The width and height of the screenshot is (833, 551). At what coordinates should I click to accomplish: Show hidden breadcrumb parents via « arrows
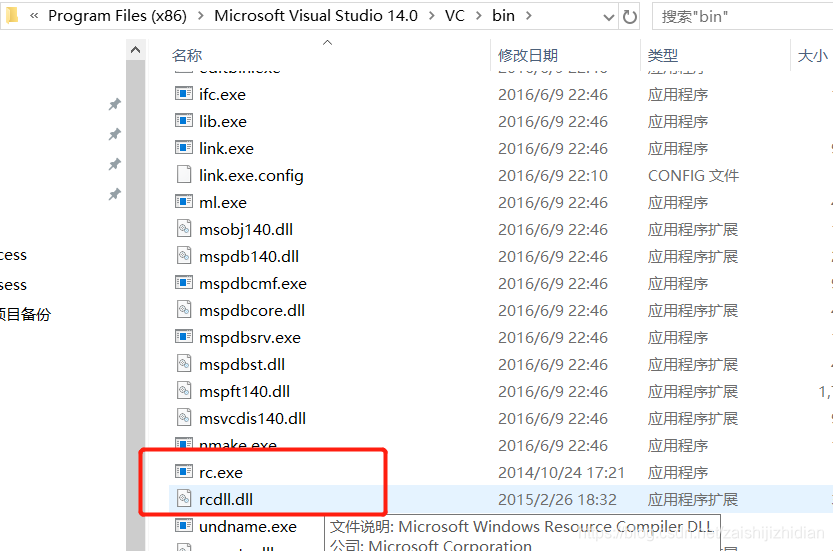tap(34, 16)
